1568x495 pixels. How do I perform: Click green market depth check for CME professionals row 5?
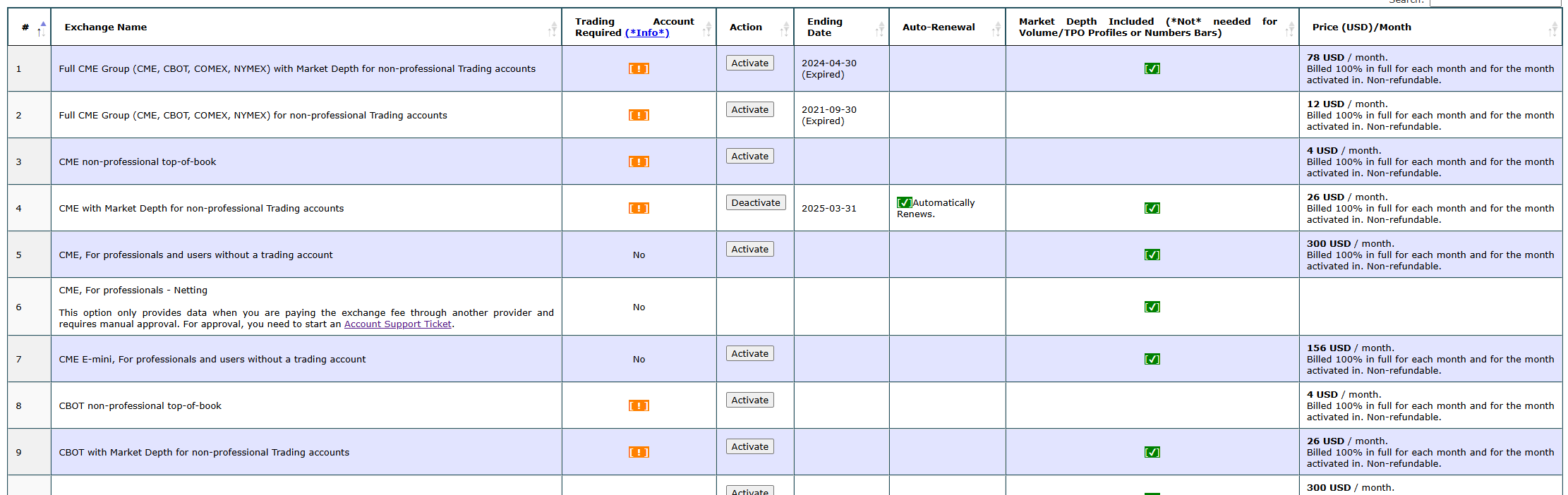[x=1152, y=255]
